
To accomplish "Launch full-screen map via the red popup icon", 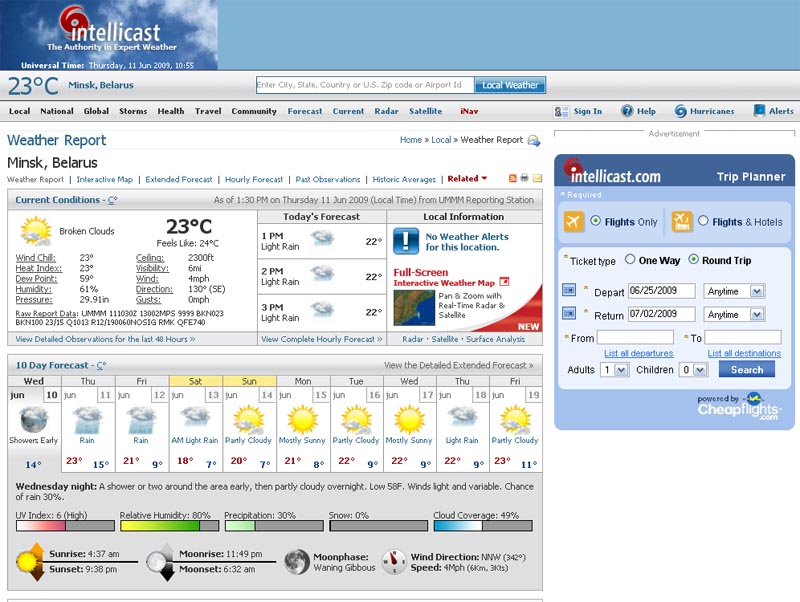I will [504, 282].
